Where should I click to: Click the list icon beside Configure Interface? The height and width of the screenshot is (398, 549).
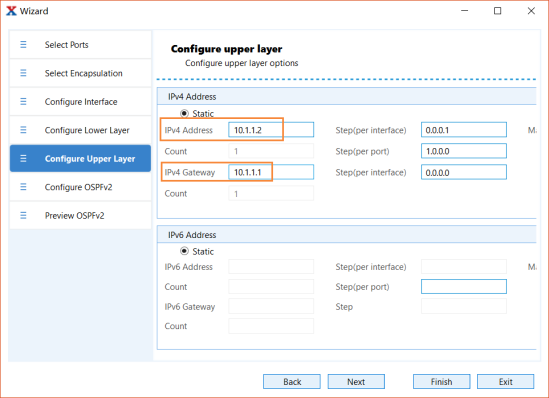click(23, 102)
